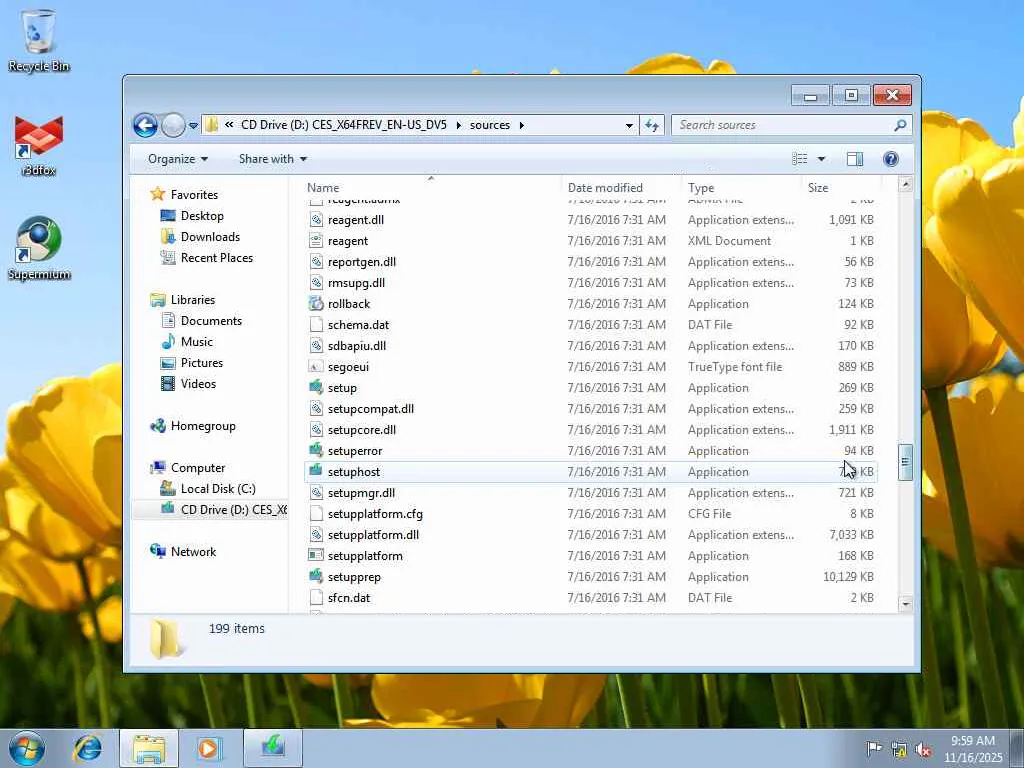
Task: Open the Windows Start button
Action: click(x=27, y=748)
